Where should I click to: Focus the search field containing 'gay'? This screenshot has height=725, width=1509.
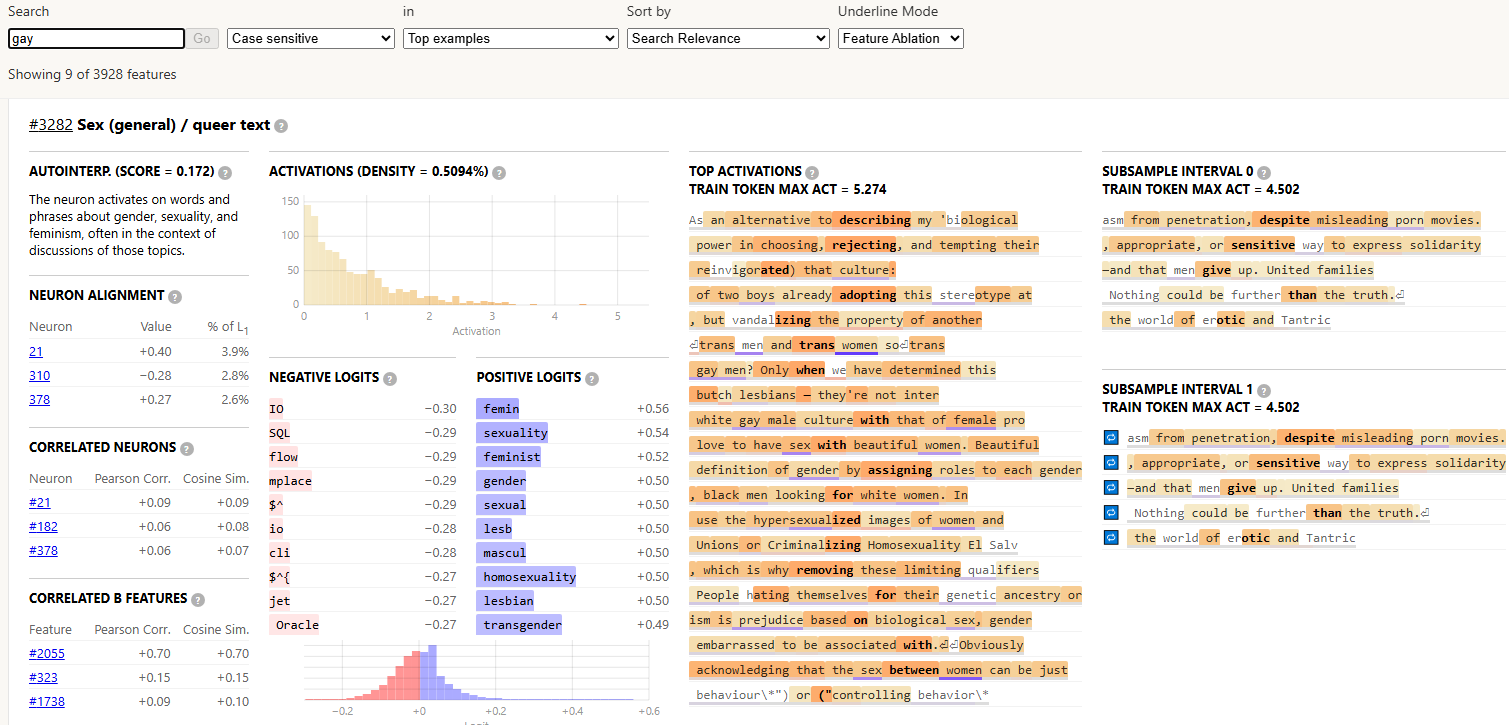(97, 38)
